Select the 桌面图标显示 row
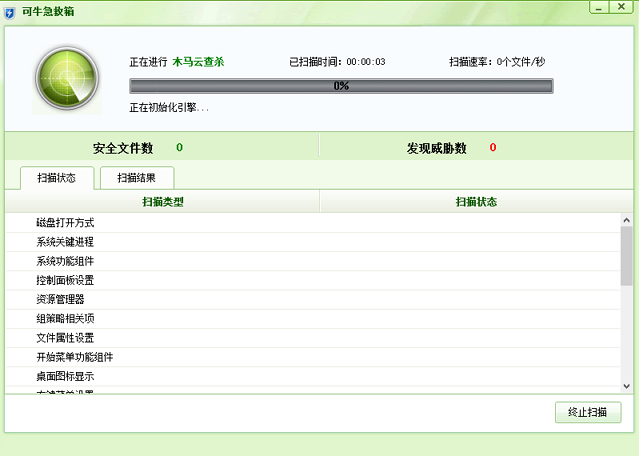Image resolution: width=639 pixels, height=456 pixels. click(313, 377)
